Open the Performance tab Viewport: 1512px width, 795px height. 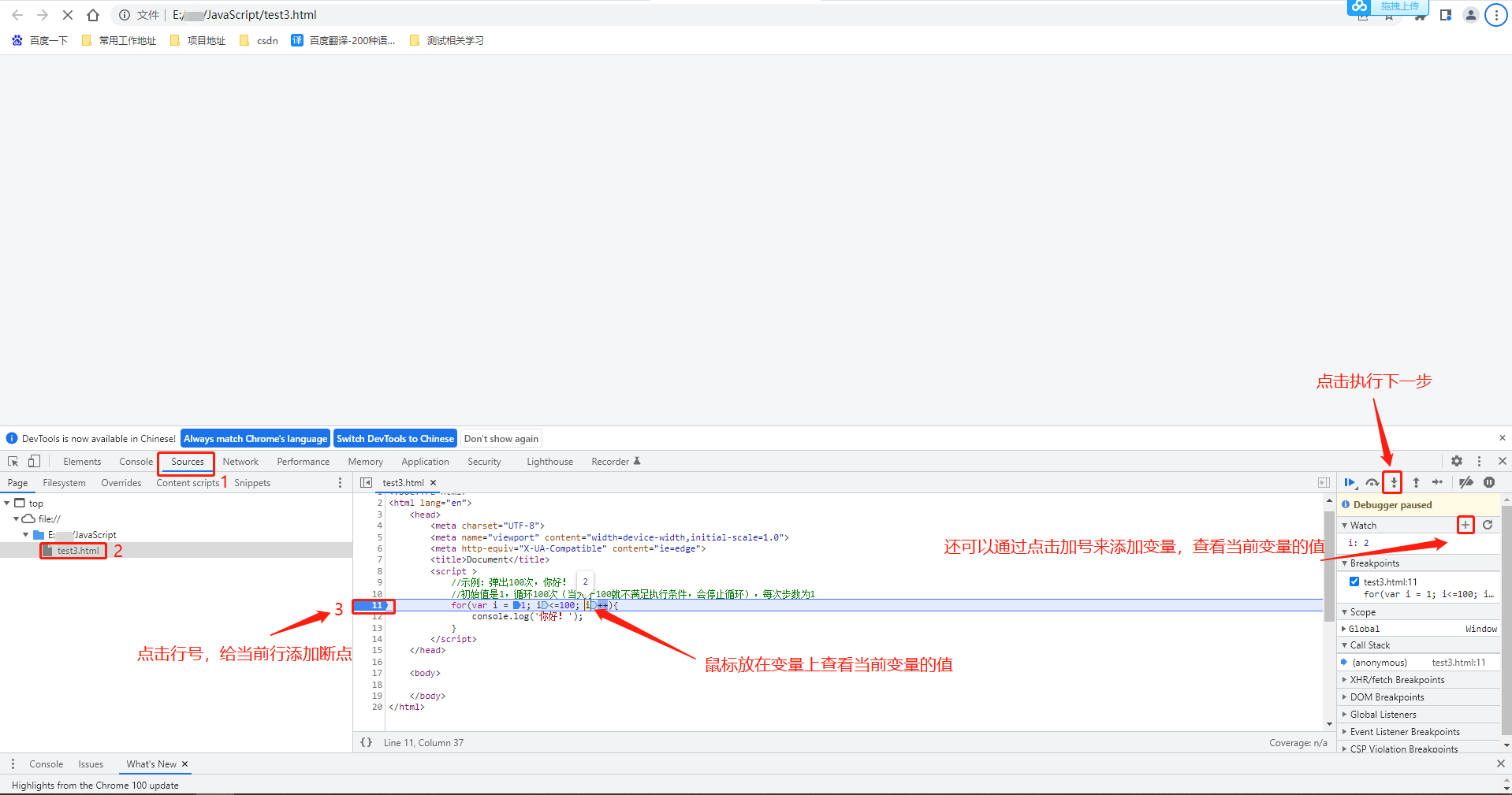pos(304,462)
